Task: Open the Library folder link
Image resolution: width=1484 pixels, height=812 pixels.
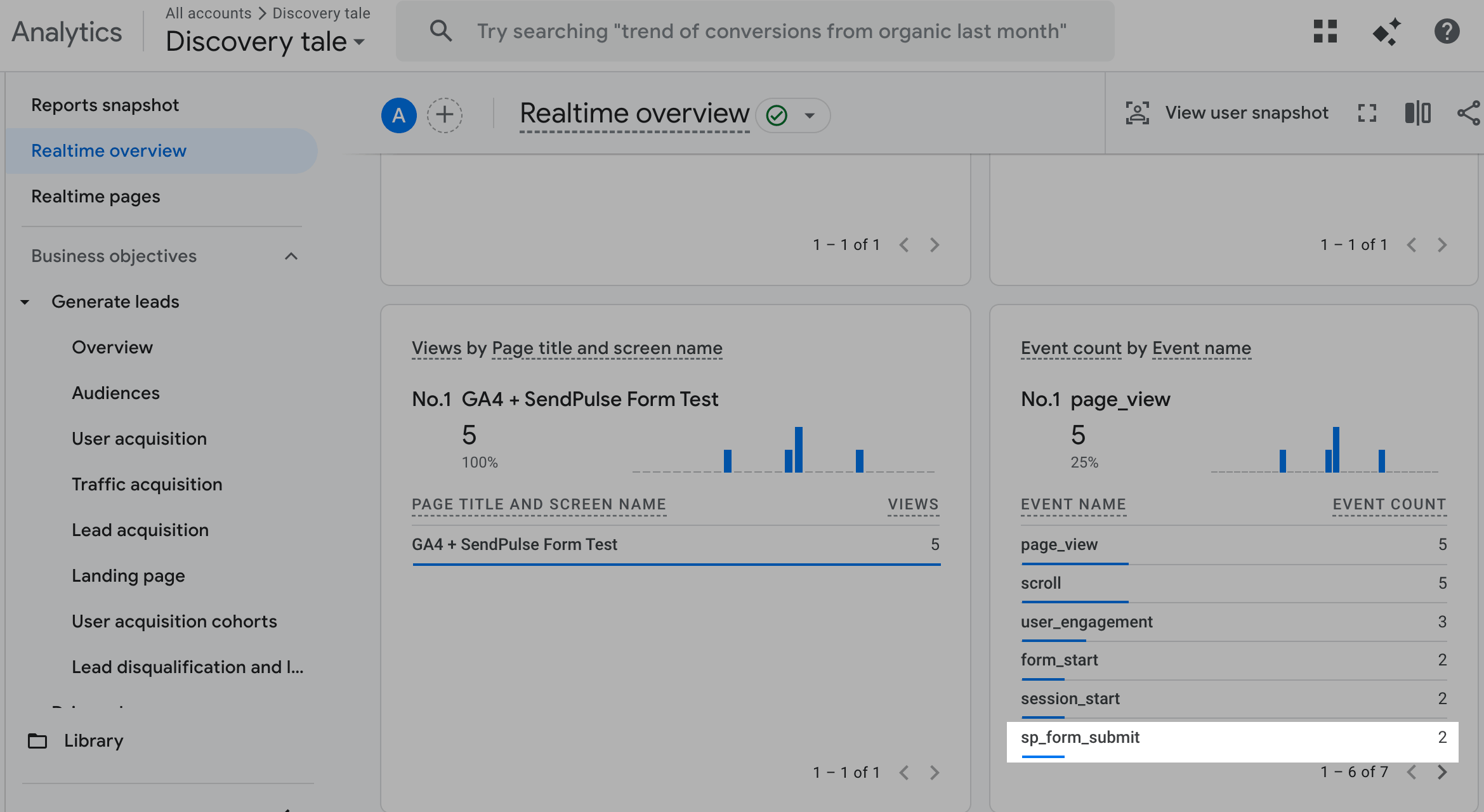Action: (93, 741)
